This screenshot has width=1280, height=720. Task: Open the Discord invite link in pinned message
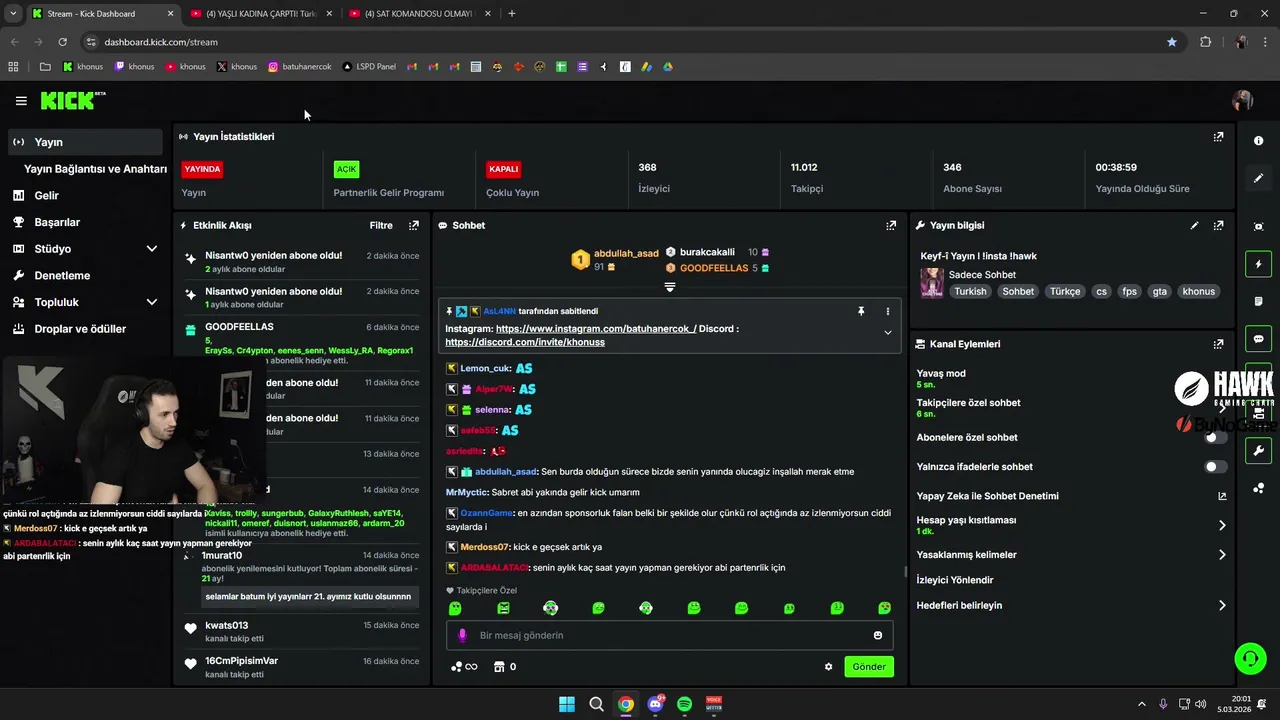[525, 342]
